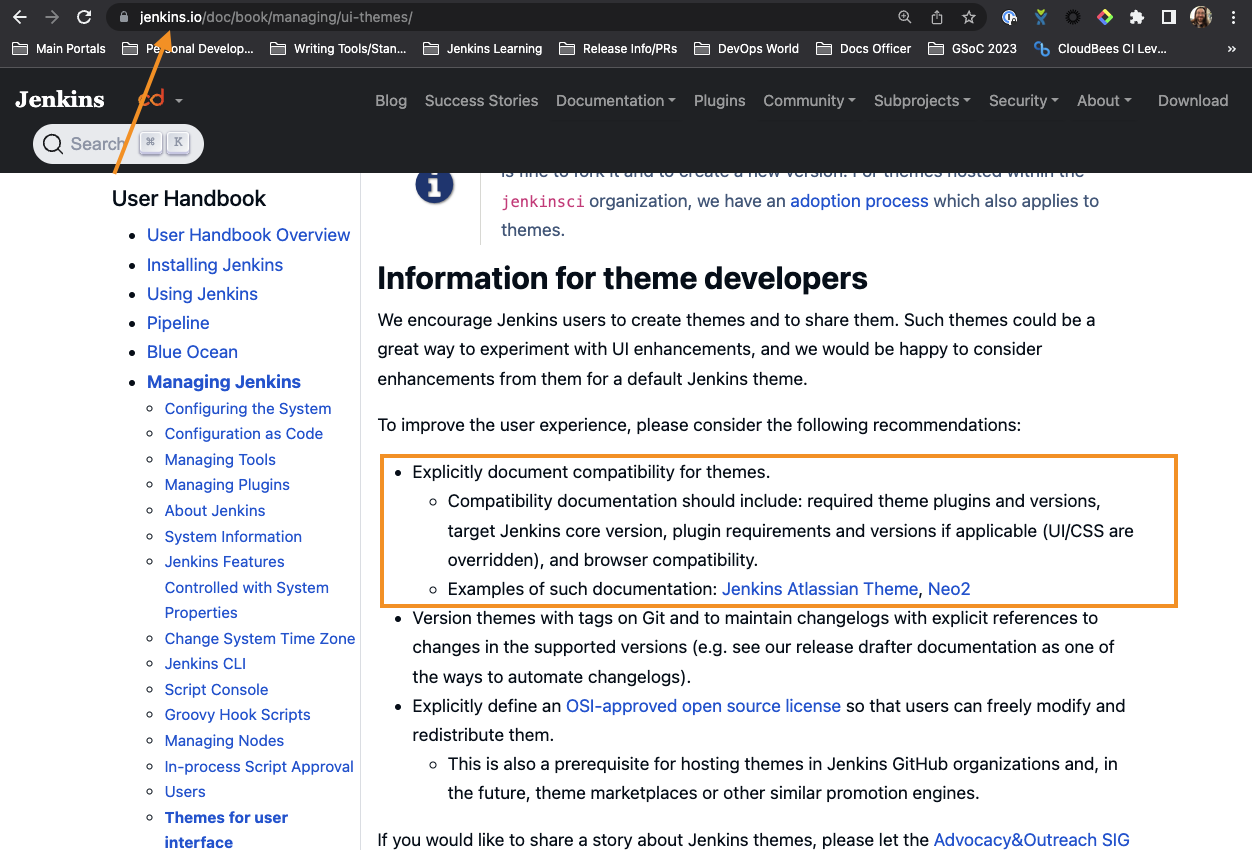The height and width of the screenshot is (850, 1252).
Task: Click the address bar URL
Action: tap(276, 17)
